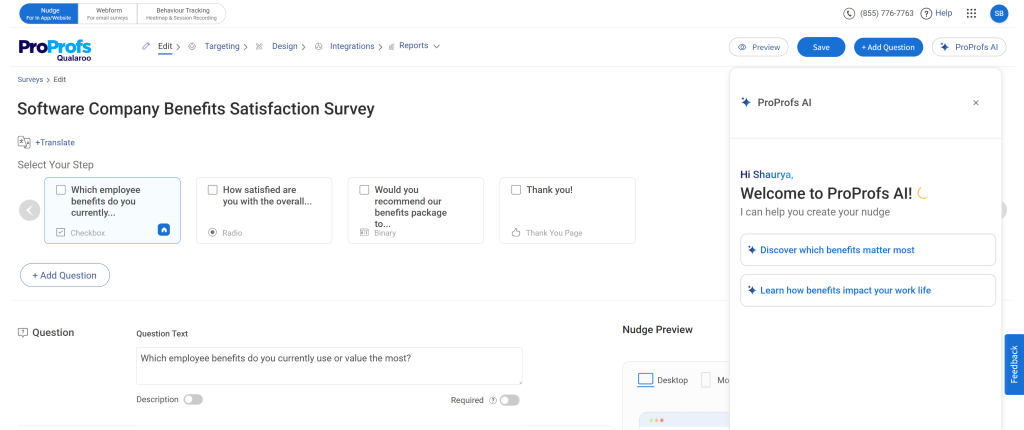Close the ProProfs AI panel

point(976,103)
